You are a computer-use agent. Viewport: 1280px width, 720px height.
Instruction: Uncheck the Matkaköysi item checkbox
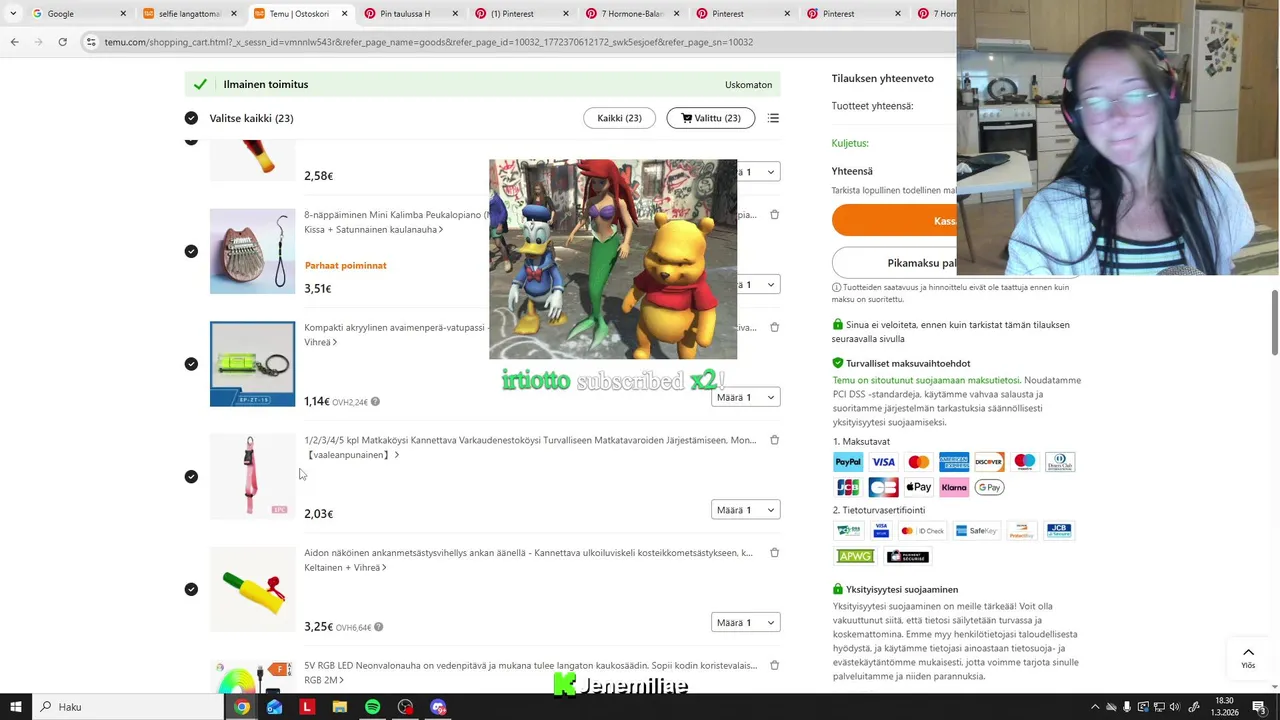coord(191,476)
